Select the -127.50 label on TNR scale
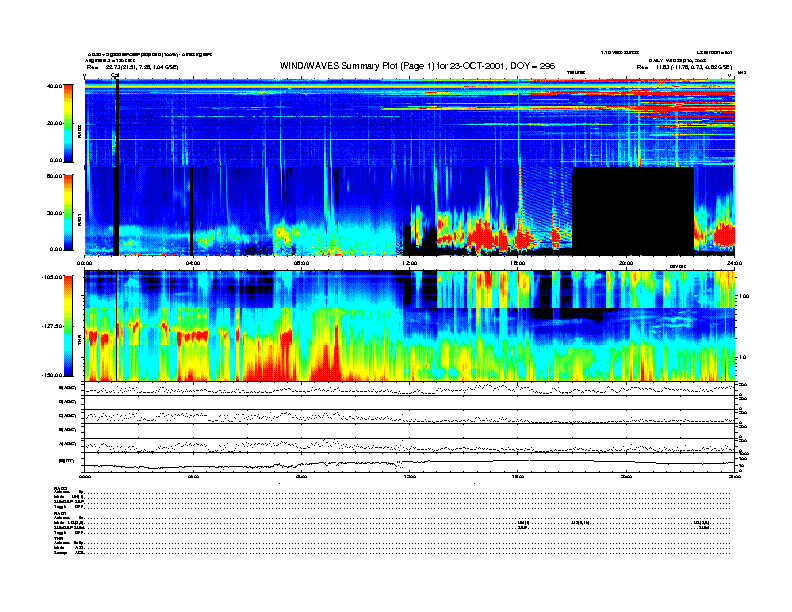The height and width of the screenshot is (612, 792). click(53, 326)
